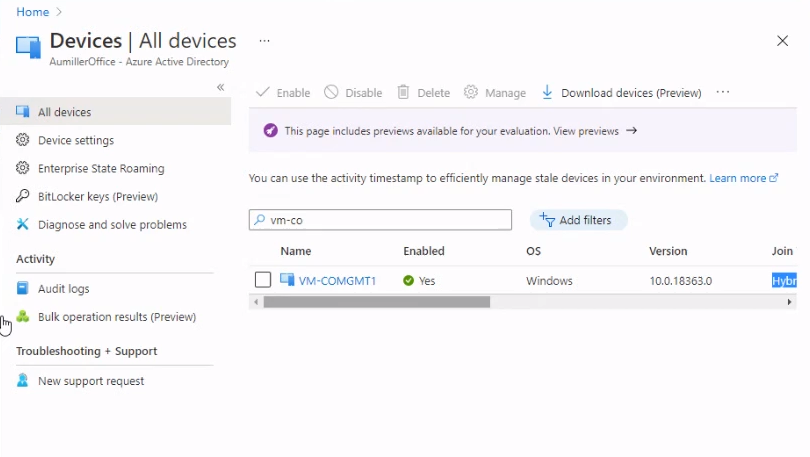Click the Download devices arrow icon
This screenshot has height=457, width=810.
547,92
